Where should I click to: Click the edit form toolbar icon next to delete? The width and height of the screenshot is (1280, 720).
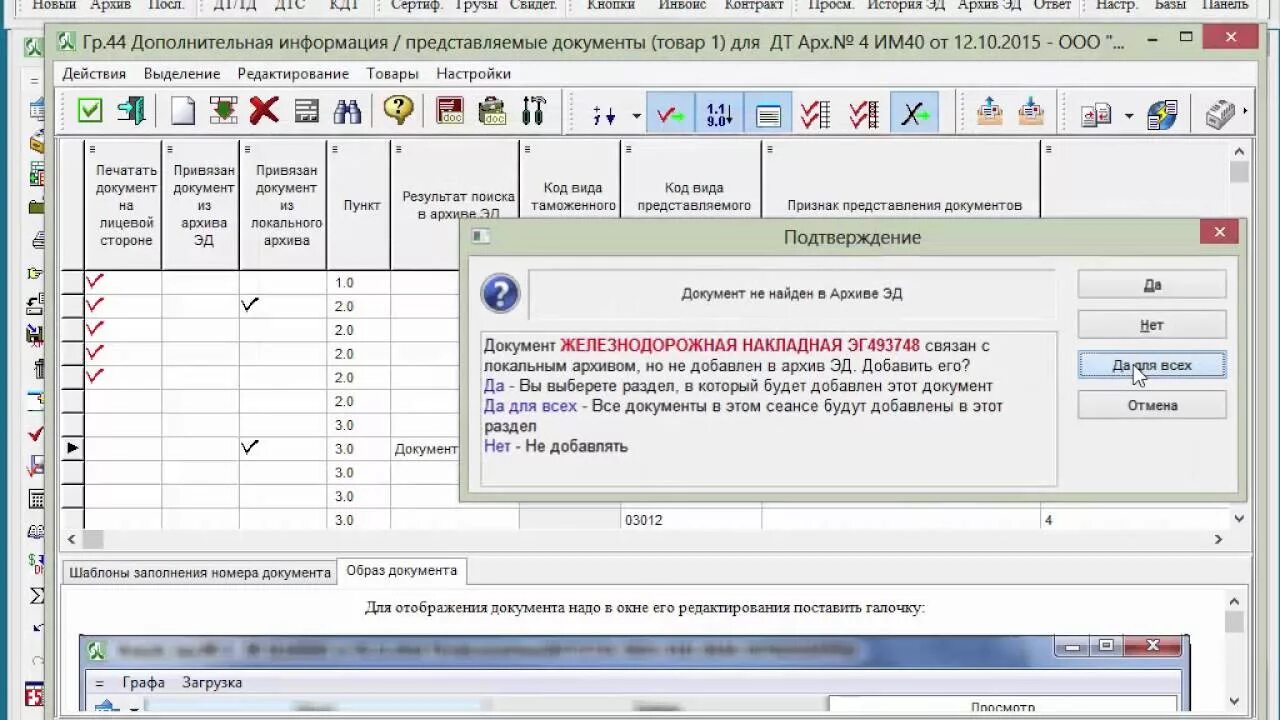306,111
